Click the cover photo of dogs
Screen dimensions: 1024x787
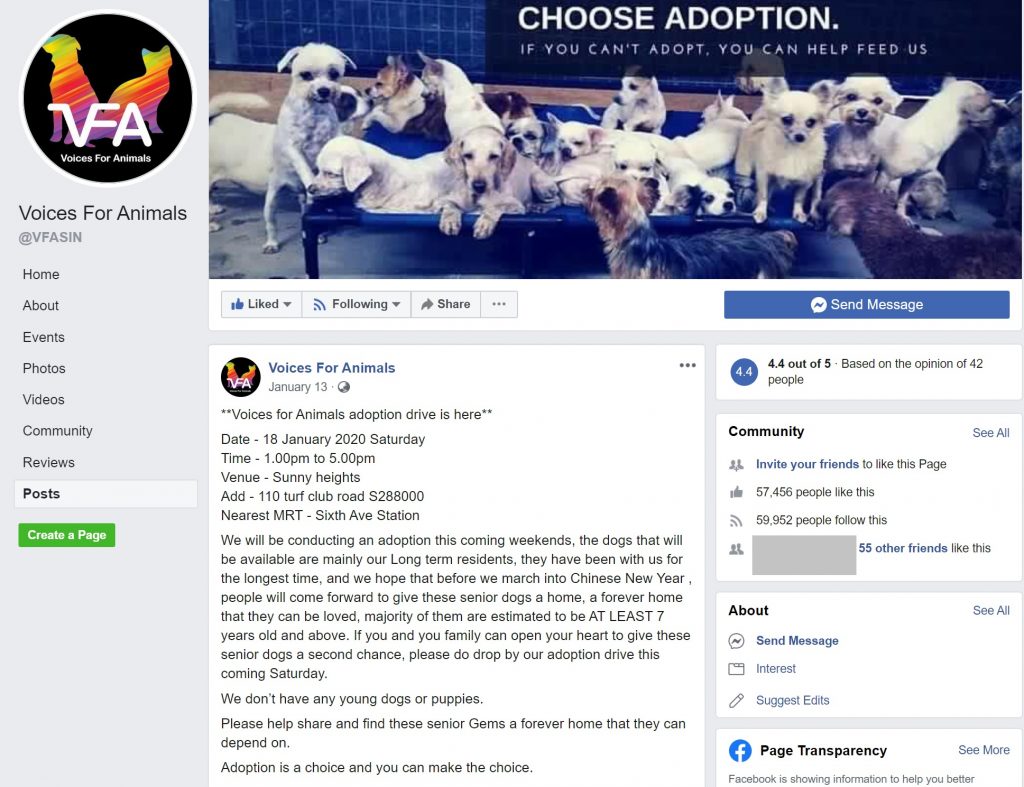(615, 139)
